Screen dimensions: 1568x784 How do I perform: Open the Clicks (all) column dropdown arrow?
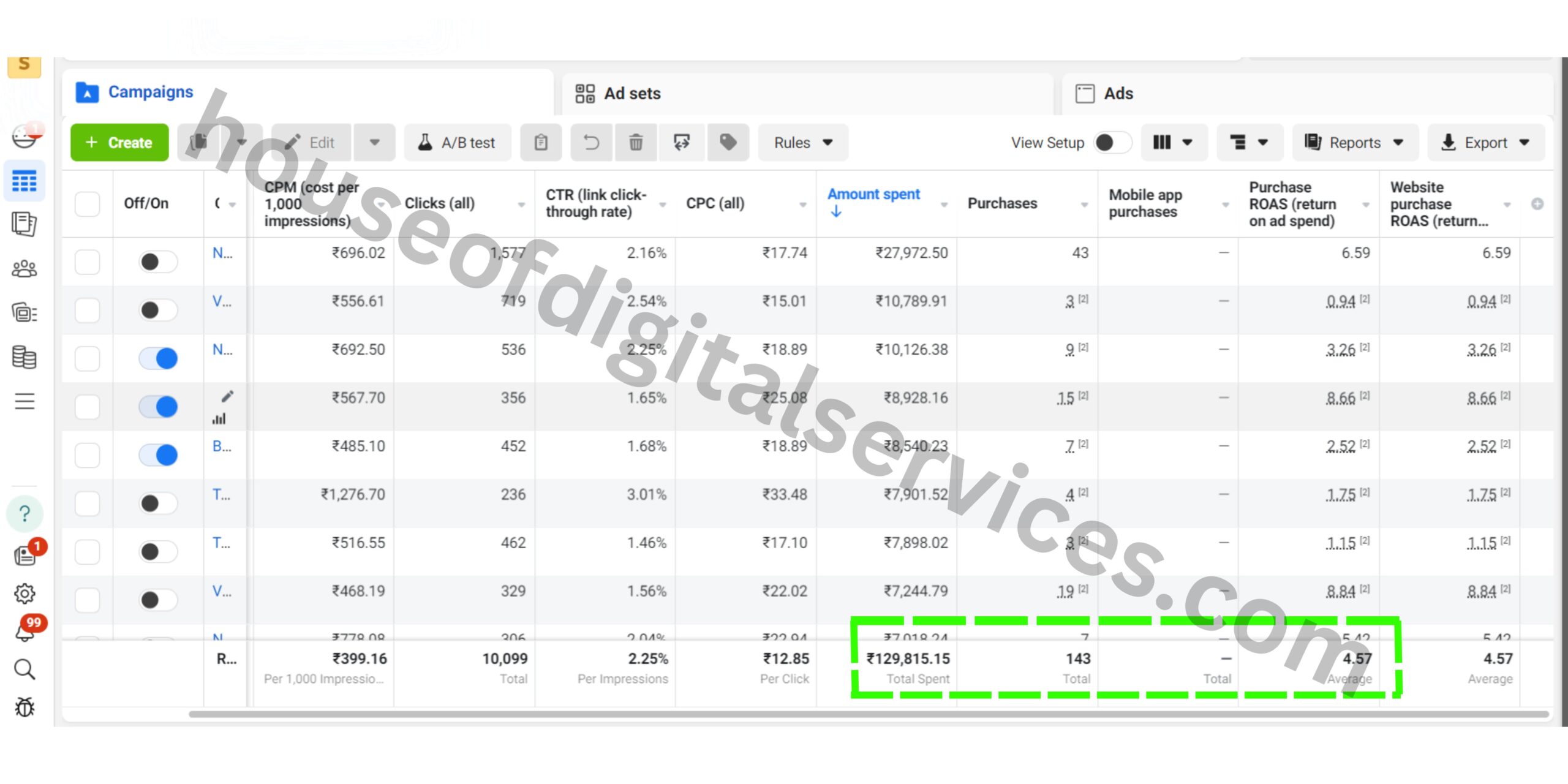pos(522,205)
